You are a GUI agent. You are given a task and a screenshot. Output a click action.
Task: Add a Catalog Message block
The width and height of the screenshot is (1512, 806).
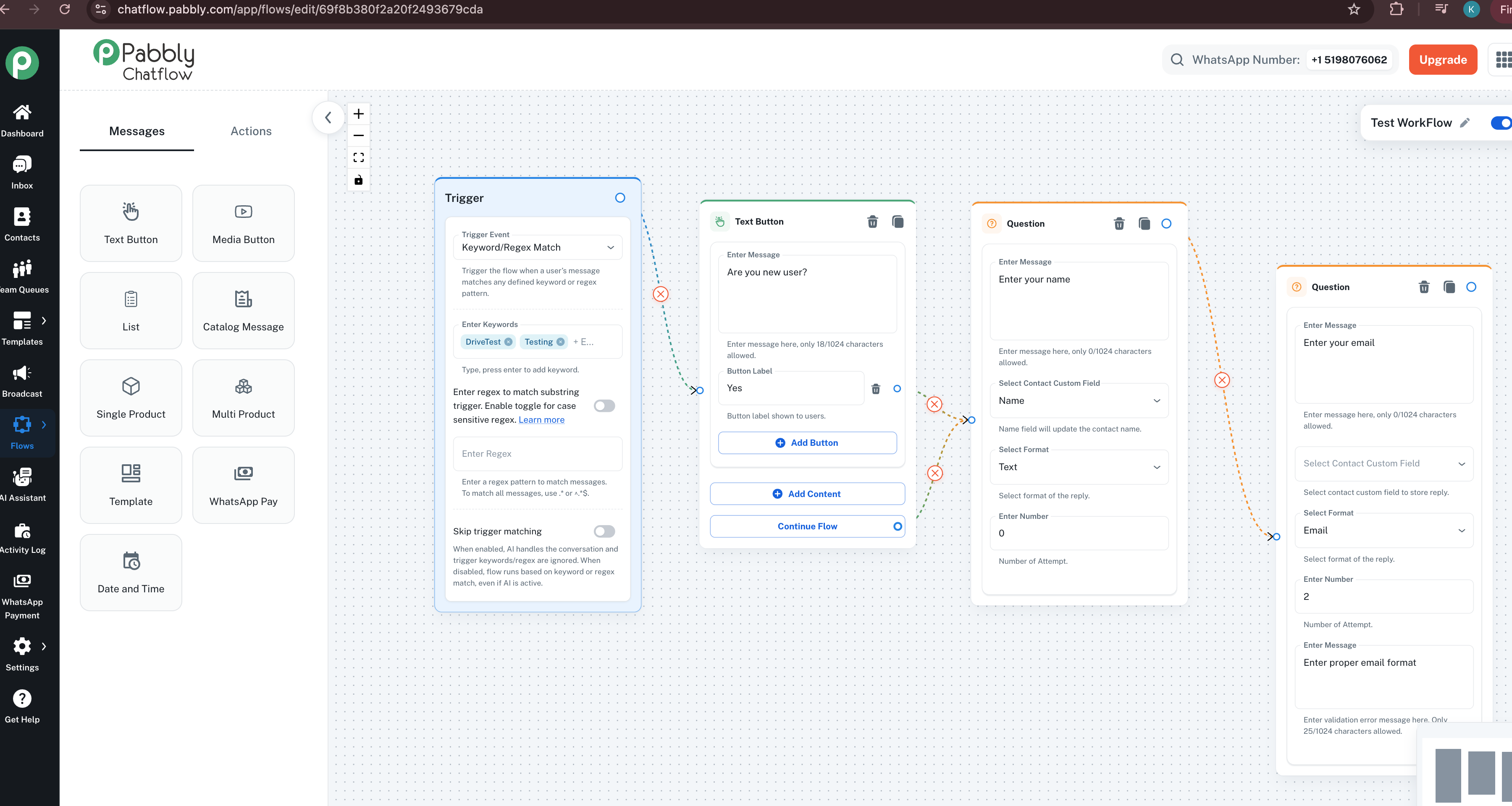[x=244, y=311]
